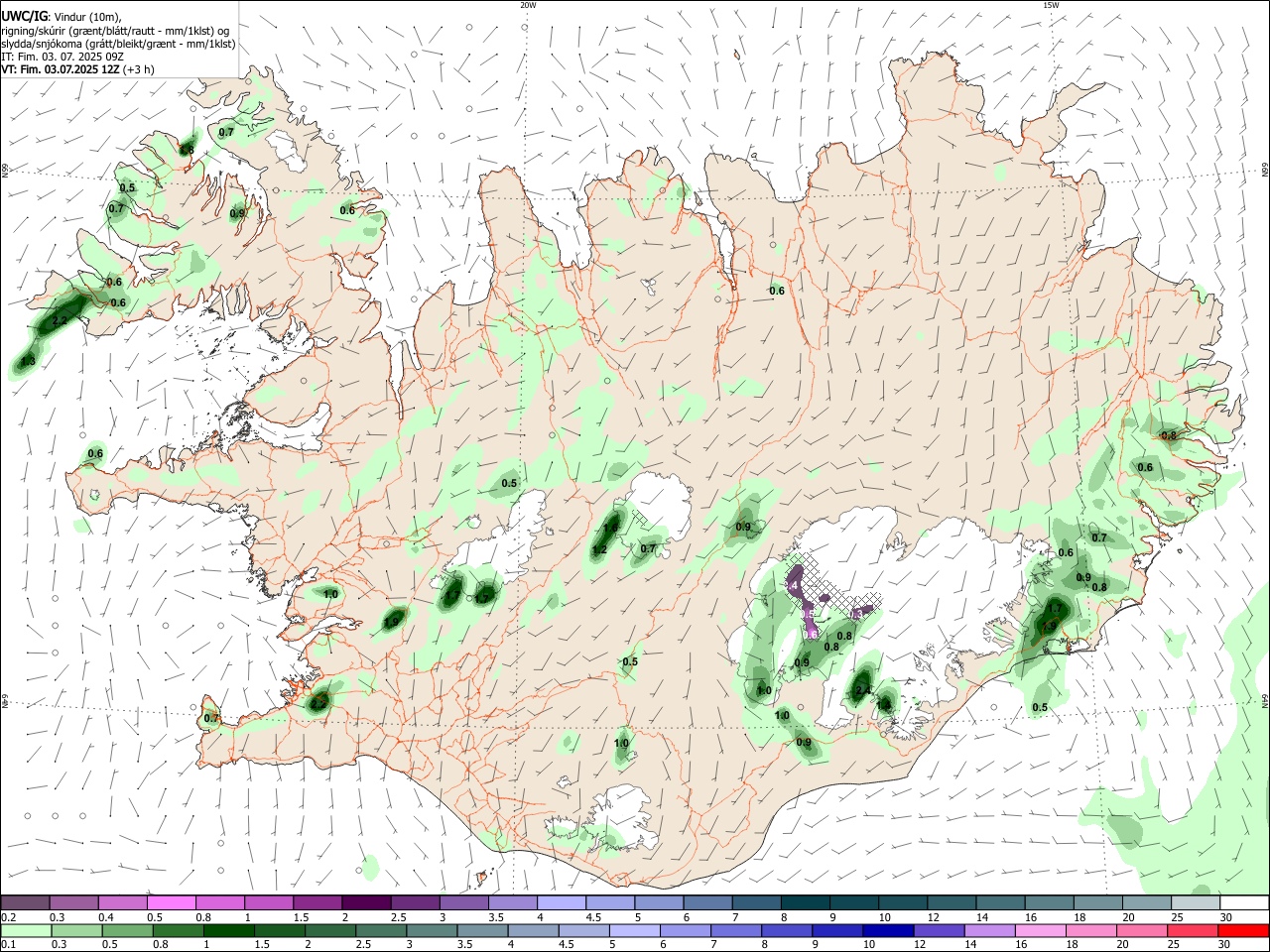Viewport: 1270px width, 952px height.
Task: Click the 'slydda/snjókoma' sleet description line
Action: point(118,44)
